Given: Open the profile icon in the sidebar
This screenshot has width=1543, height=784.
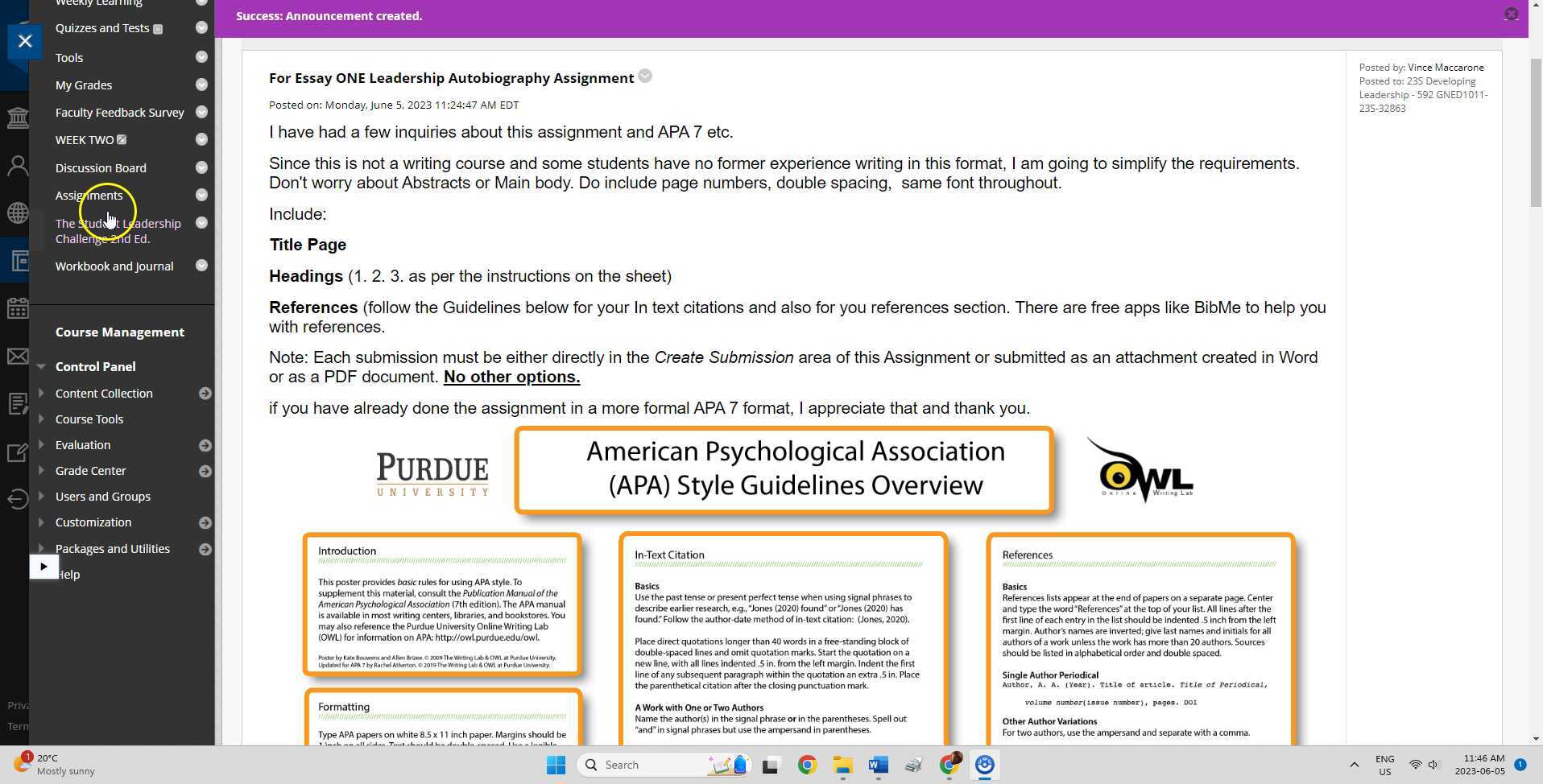Looking at the screenshot, I should [x=18, y=165].
